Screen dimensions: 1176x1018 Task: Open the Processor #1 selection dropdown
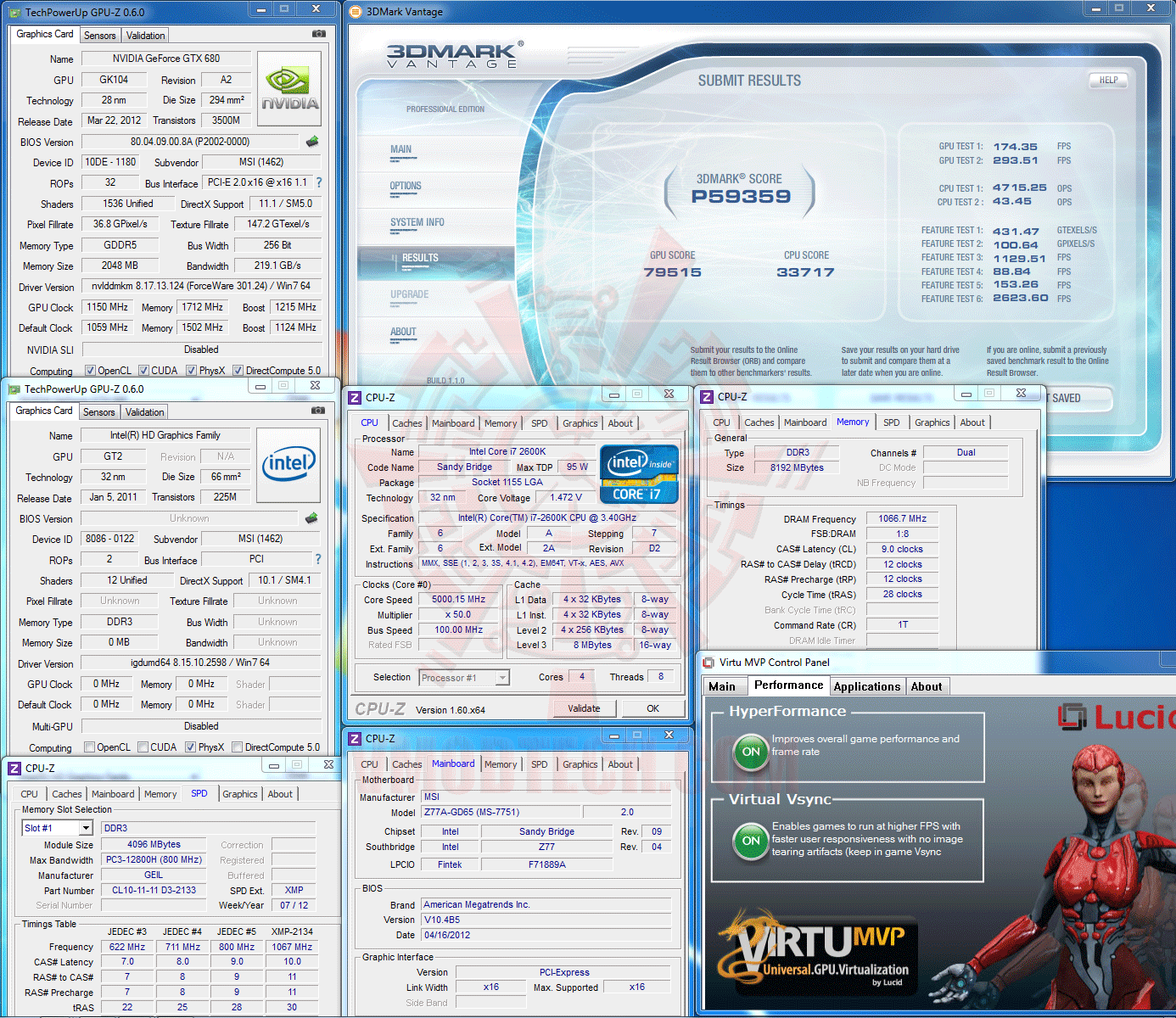pos(502,678)
